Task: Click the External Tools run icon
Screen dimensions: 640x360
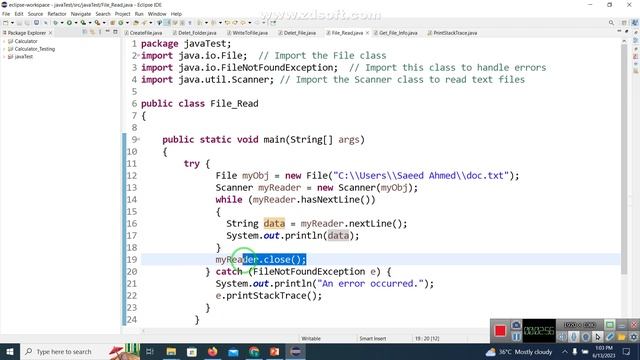Action: pos(97,23)
